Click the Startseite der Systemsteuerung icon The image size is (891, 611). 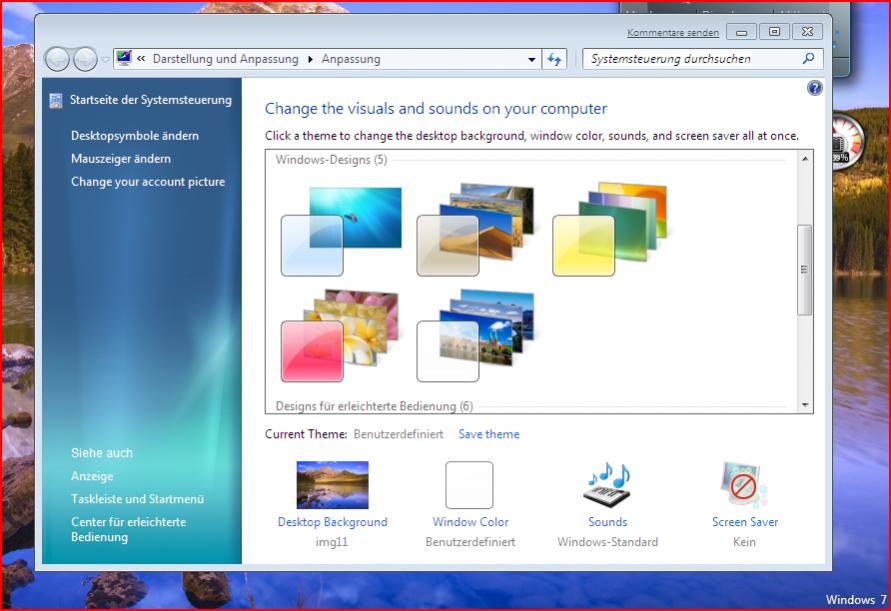click(56, 101)
